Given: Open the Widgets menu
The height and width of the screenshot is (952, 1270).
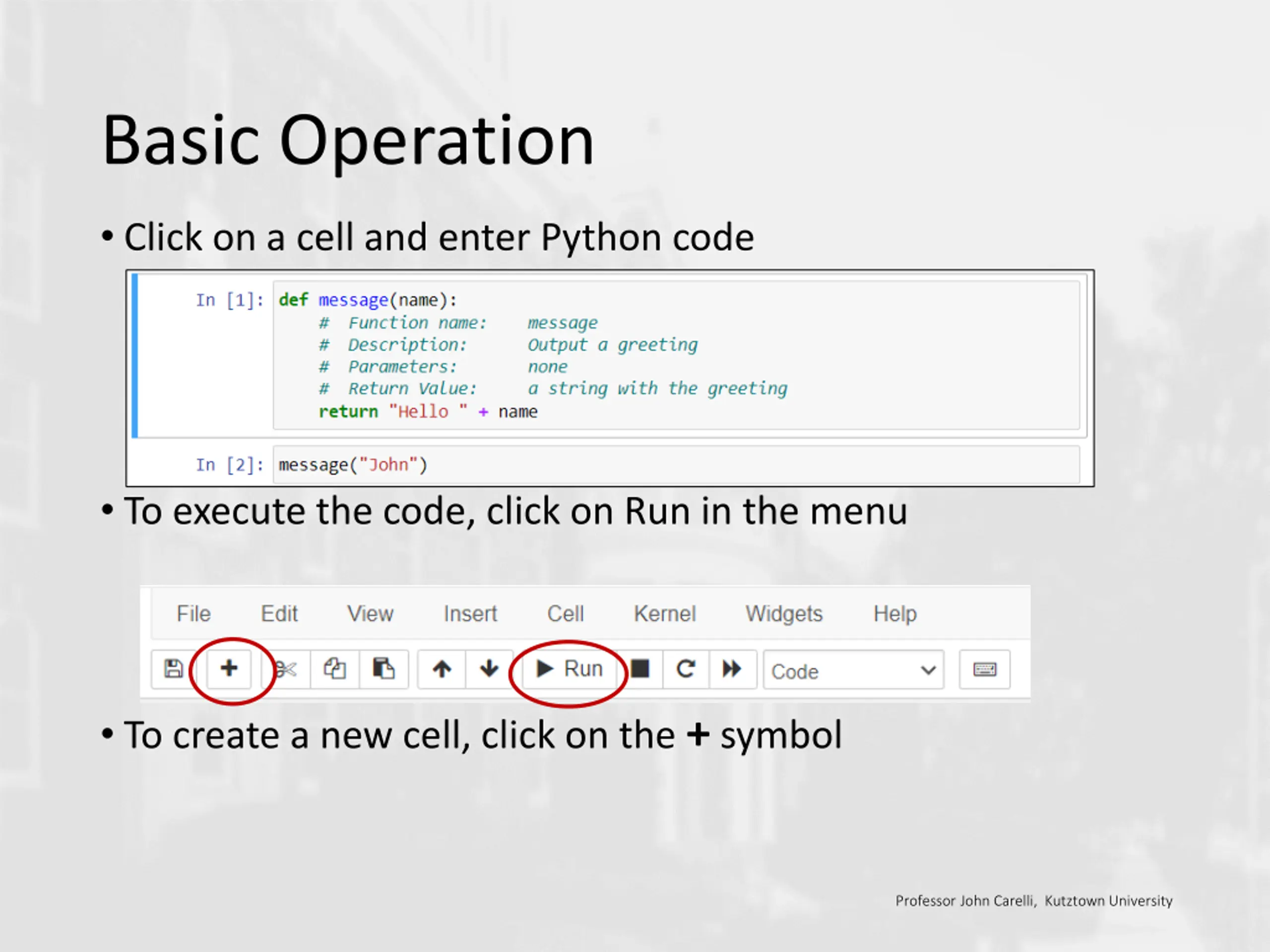Looking at the screenshot, I should [x=784, y=614].
